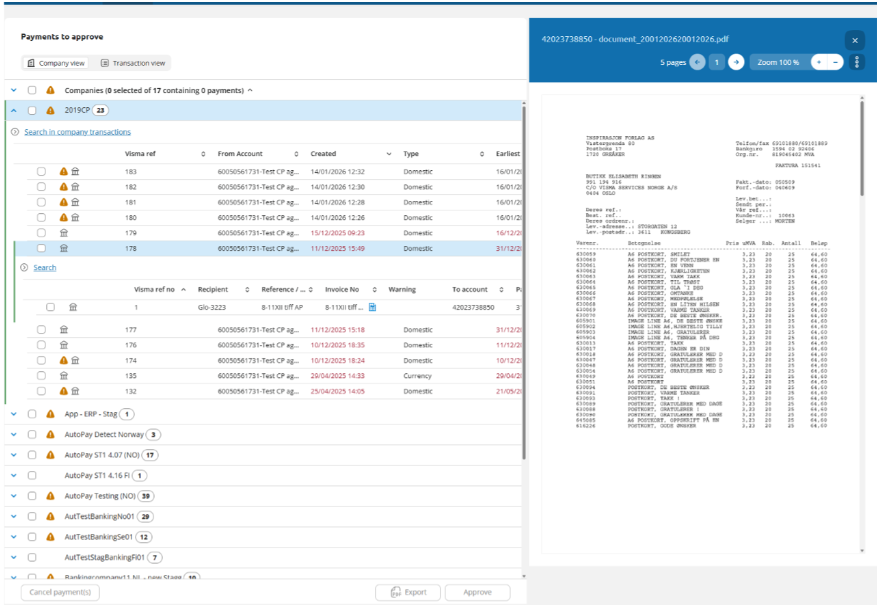The width and height of the screenshot is (877, 605).
Task: Close the PDF document preview
Action: coord(855,40)
